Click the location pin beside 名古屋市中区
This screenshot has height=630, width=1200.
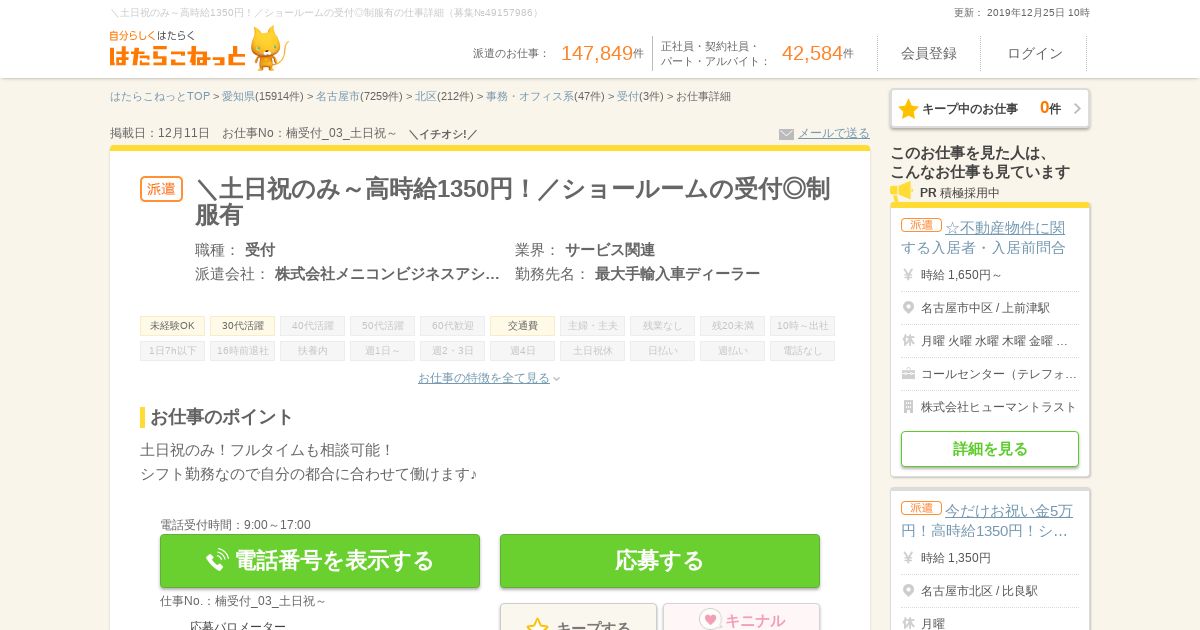pos(908,308)
